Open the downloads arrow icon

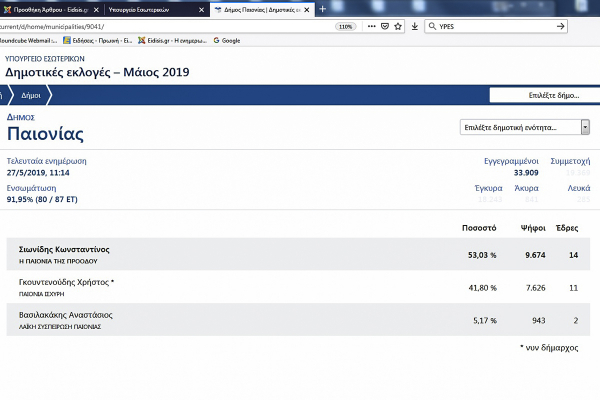click(415, 26)
